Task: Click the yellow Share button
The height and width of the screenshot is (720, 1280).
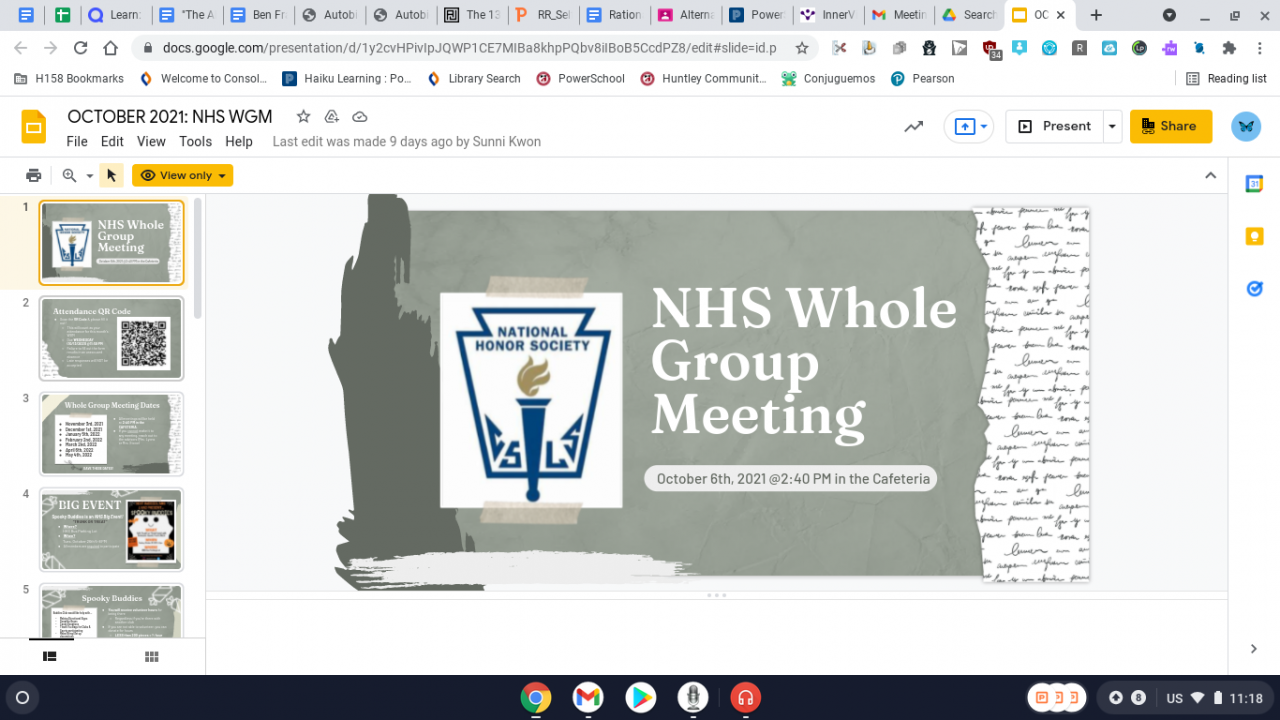Action: click(x=1171, y=126)
